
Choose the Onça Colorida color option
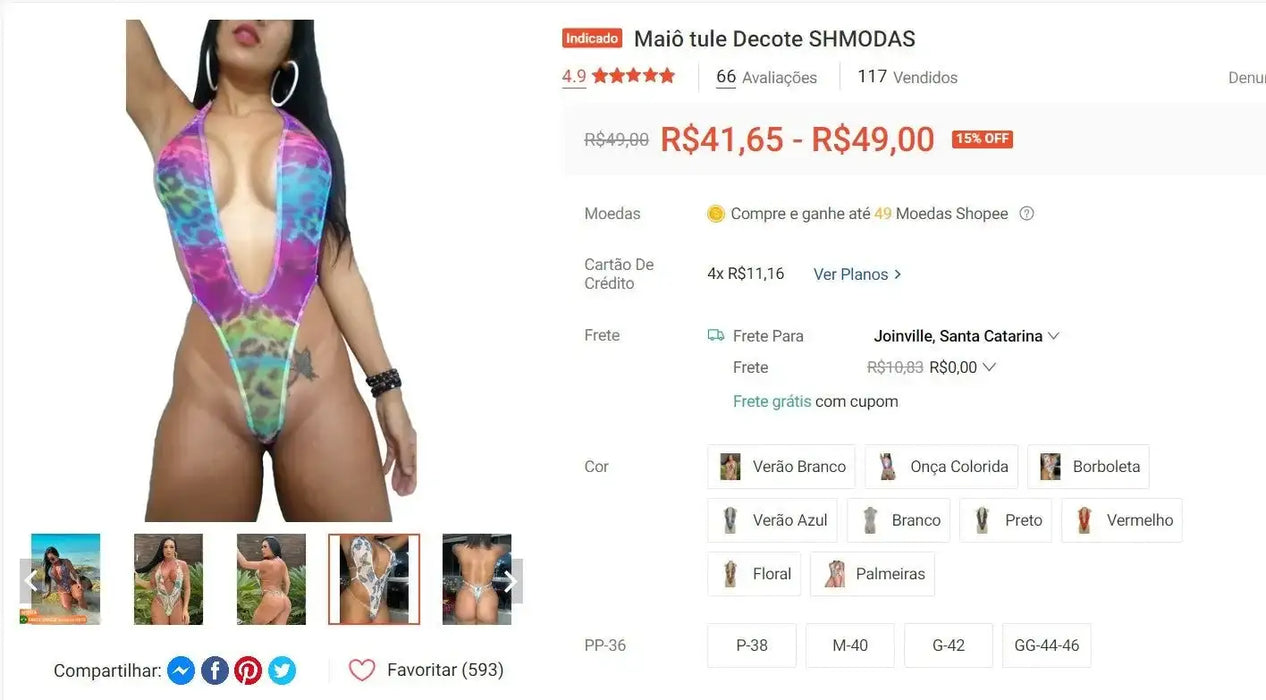(942, 466)
